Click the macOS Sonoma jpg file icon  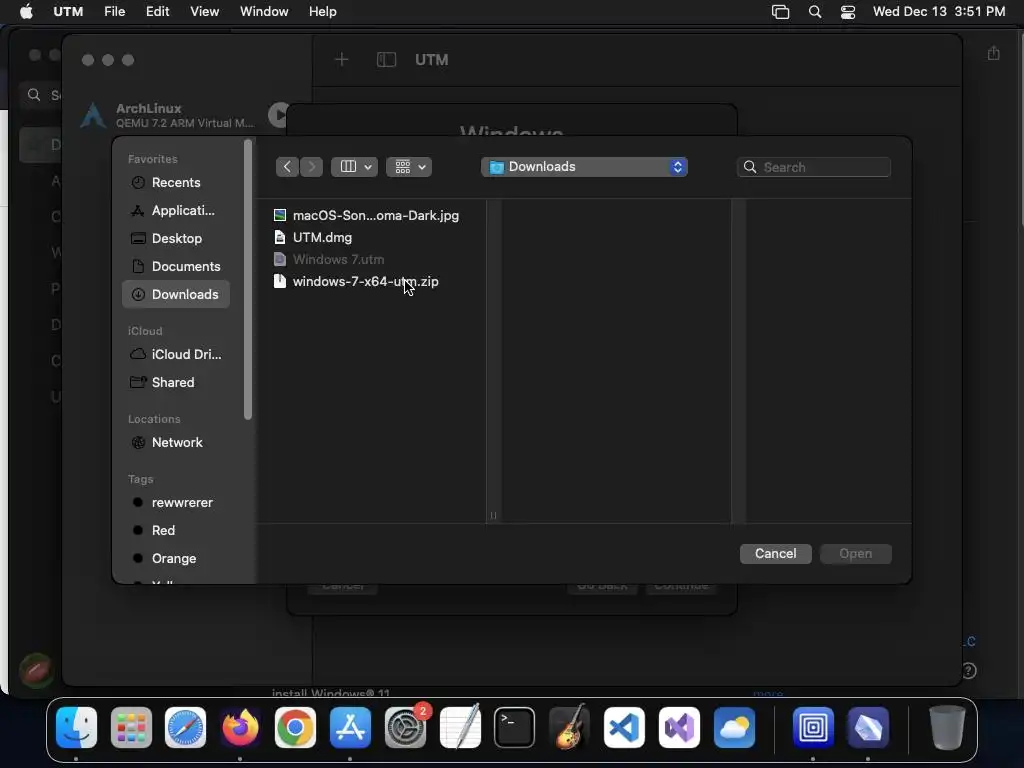(x=280, y=216)
